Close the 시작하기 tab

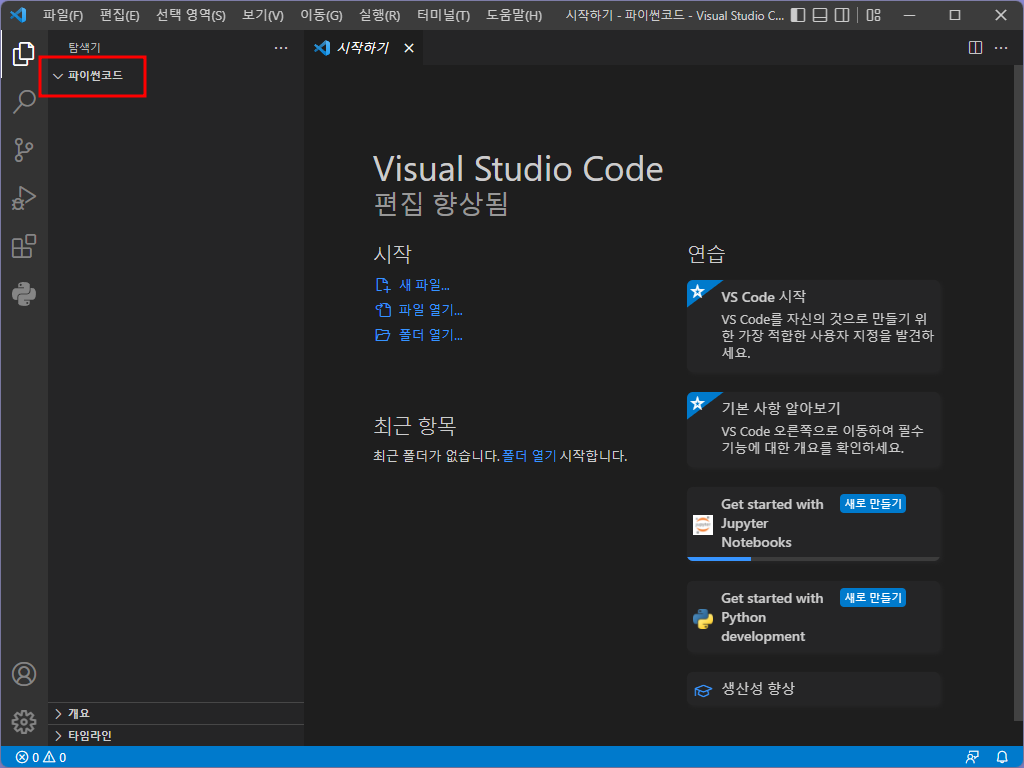pyautogui.click(x=409, y=48)
